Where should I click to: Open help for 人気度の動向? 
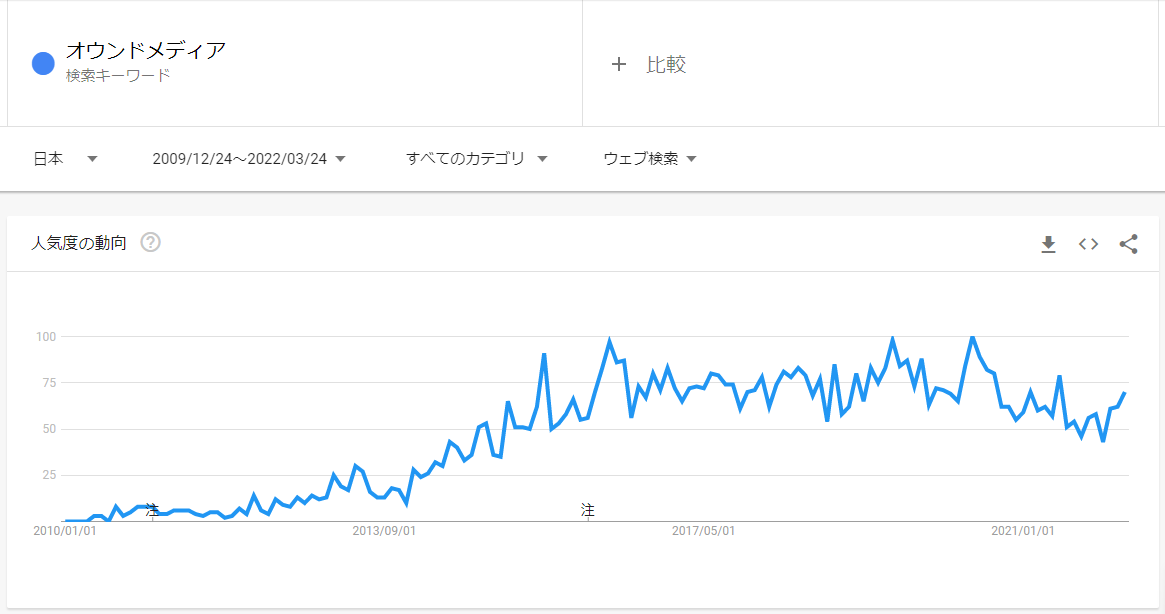tap(151, 242)
